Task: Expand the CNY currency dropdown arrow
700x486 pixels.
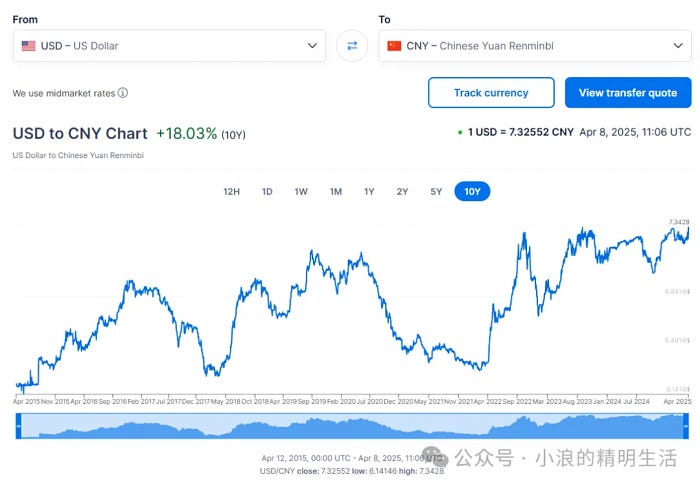Action: coord(678,46)
